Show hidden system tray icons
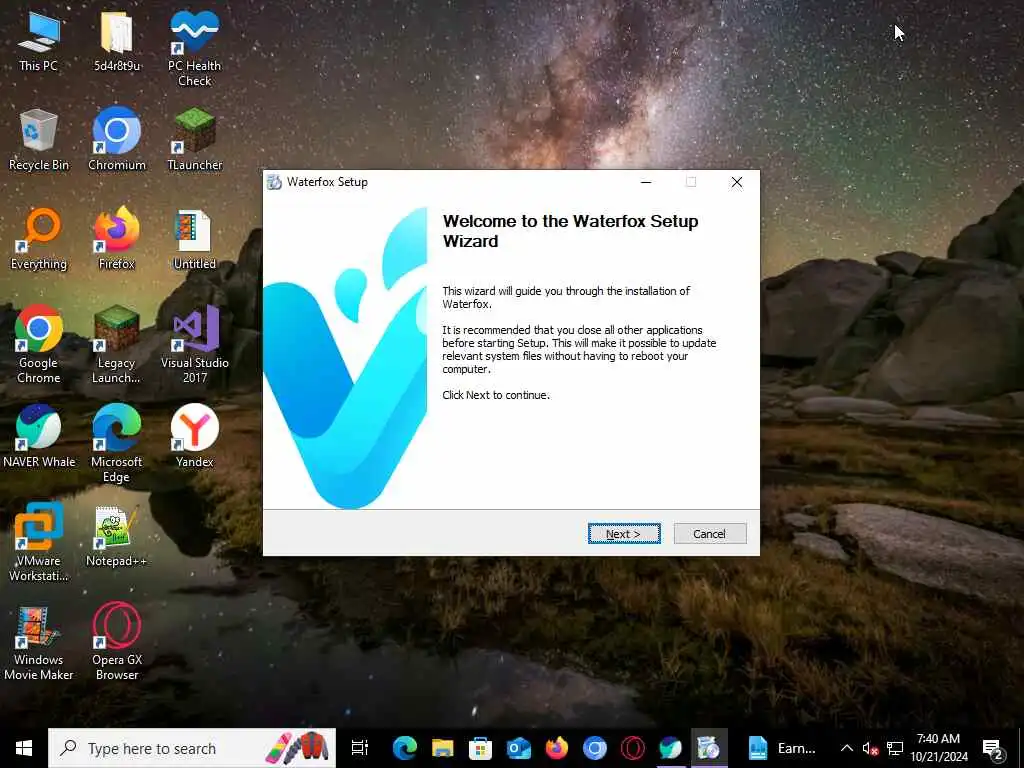Screen dimensions: 1024x768 [846, 748]
